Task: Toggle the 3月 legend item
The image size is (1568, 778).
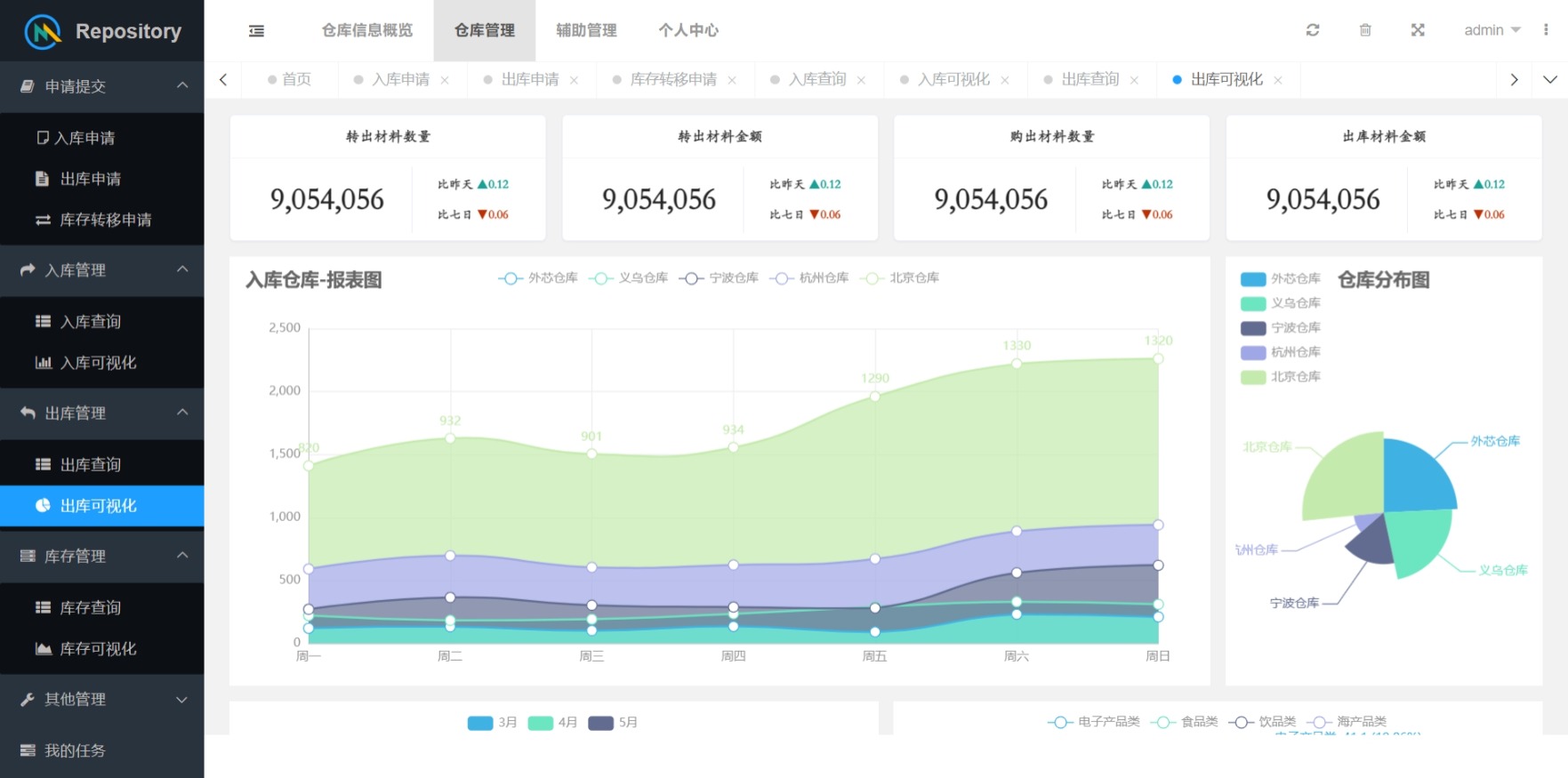Action: coord(493,723)
